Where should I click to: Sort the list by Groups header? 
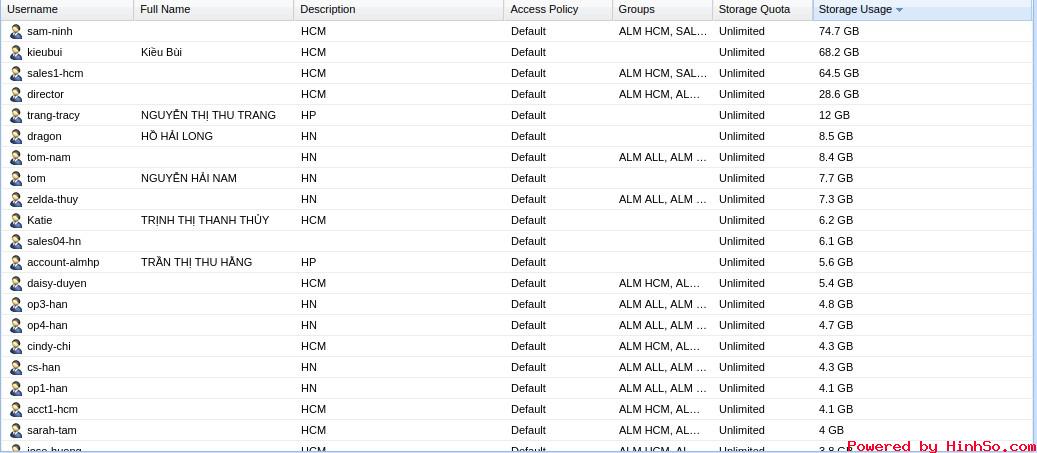[663, 10]
